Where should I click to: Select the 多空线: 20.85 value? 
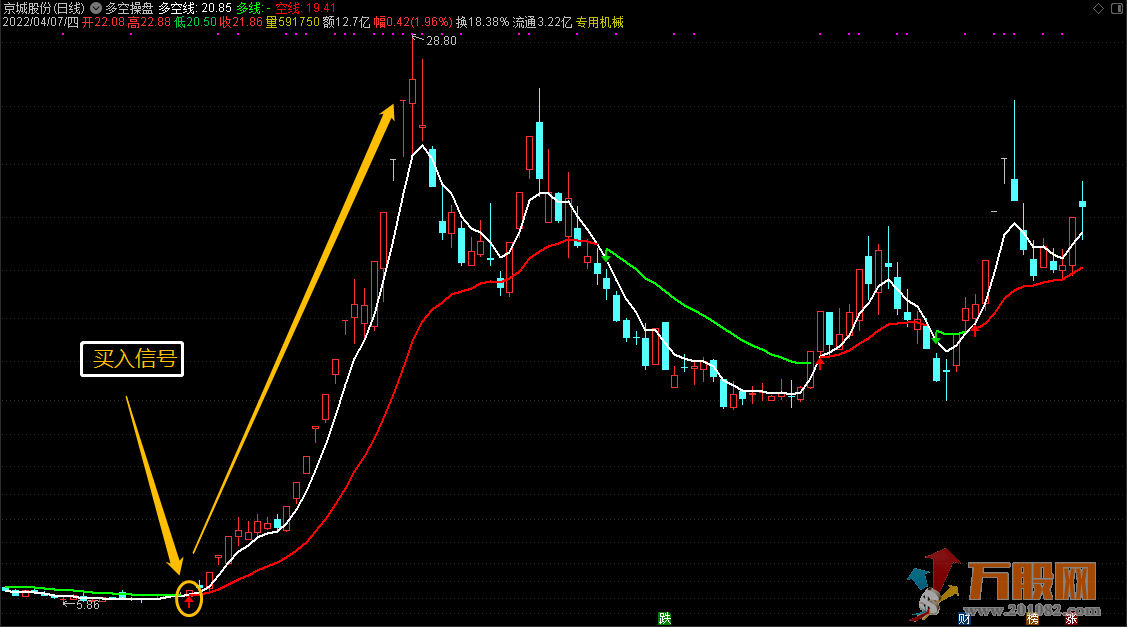click(x=195, y=9)
